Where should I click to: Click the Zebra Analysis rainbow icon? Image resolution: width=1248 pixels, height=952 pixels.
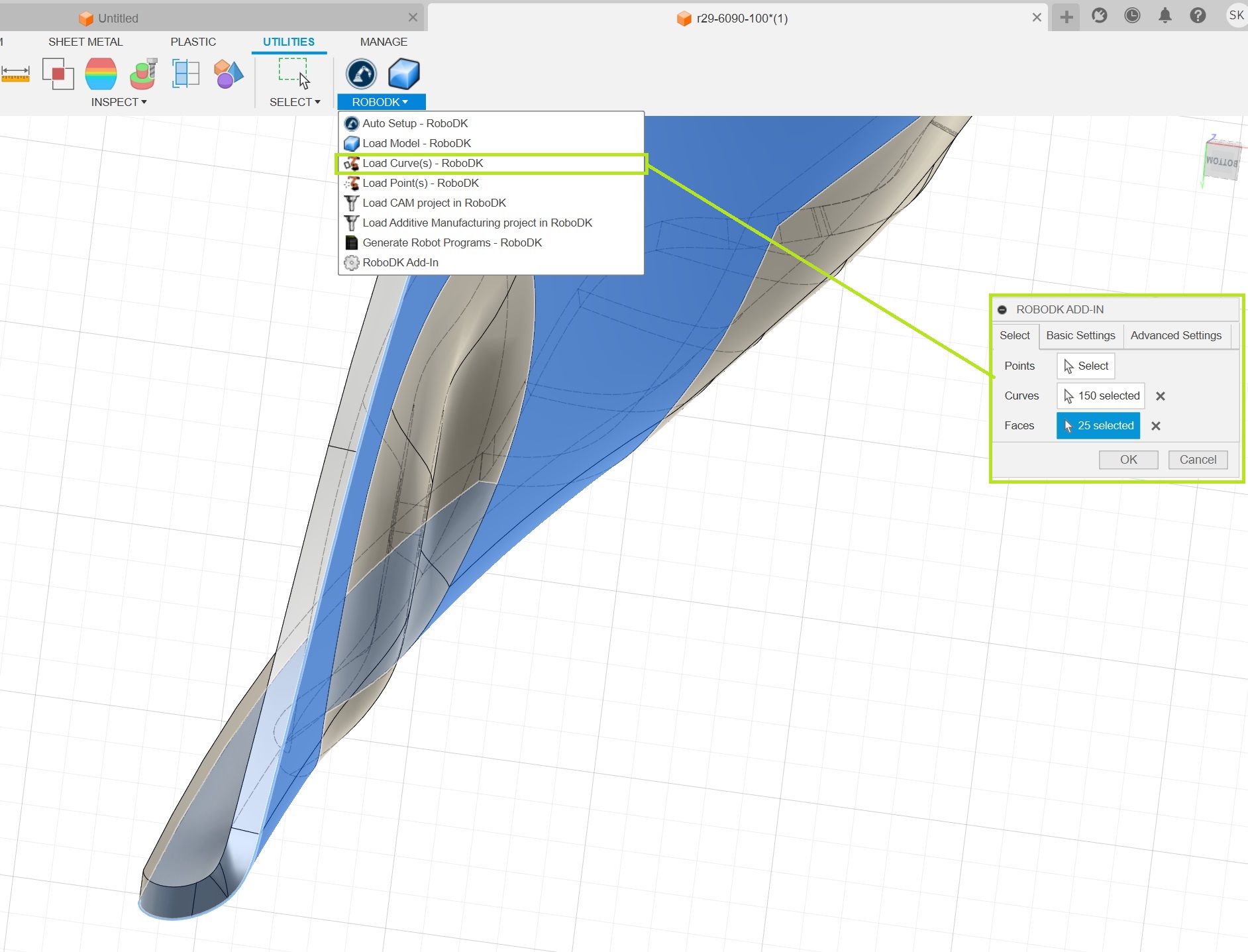coord(101,74)
